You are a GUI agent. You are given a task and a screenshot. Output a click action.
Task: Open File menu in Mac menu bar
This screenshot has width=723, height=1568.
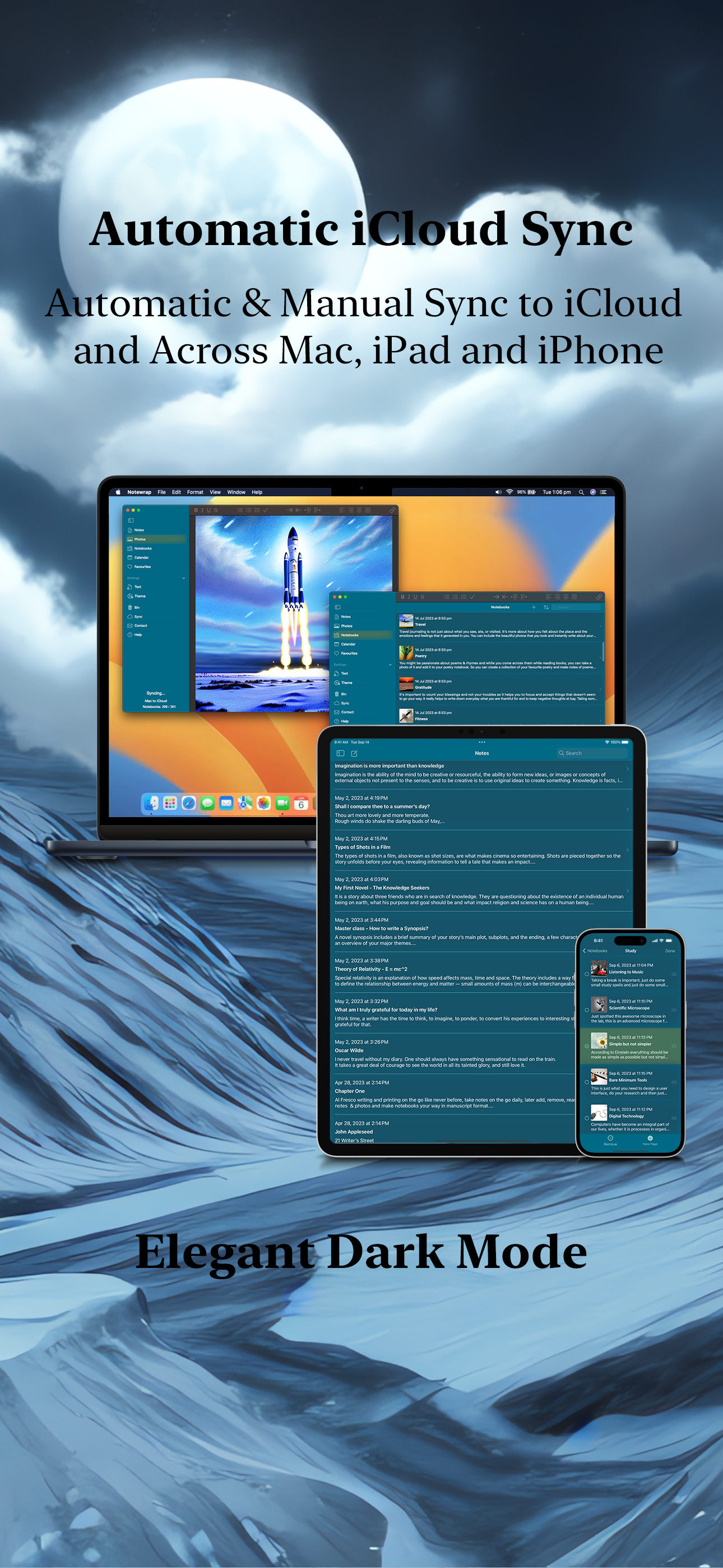pyautogui.click(x=161, y=492)
